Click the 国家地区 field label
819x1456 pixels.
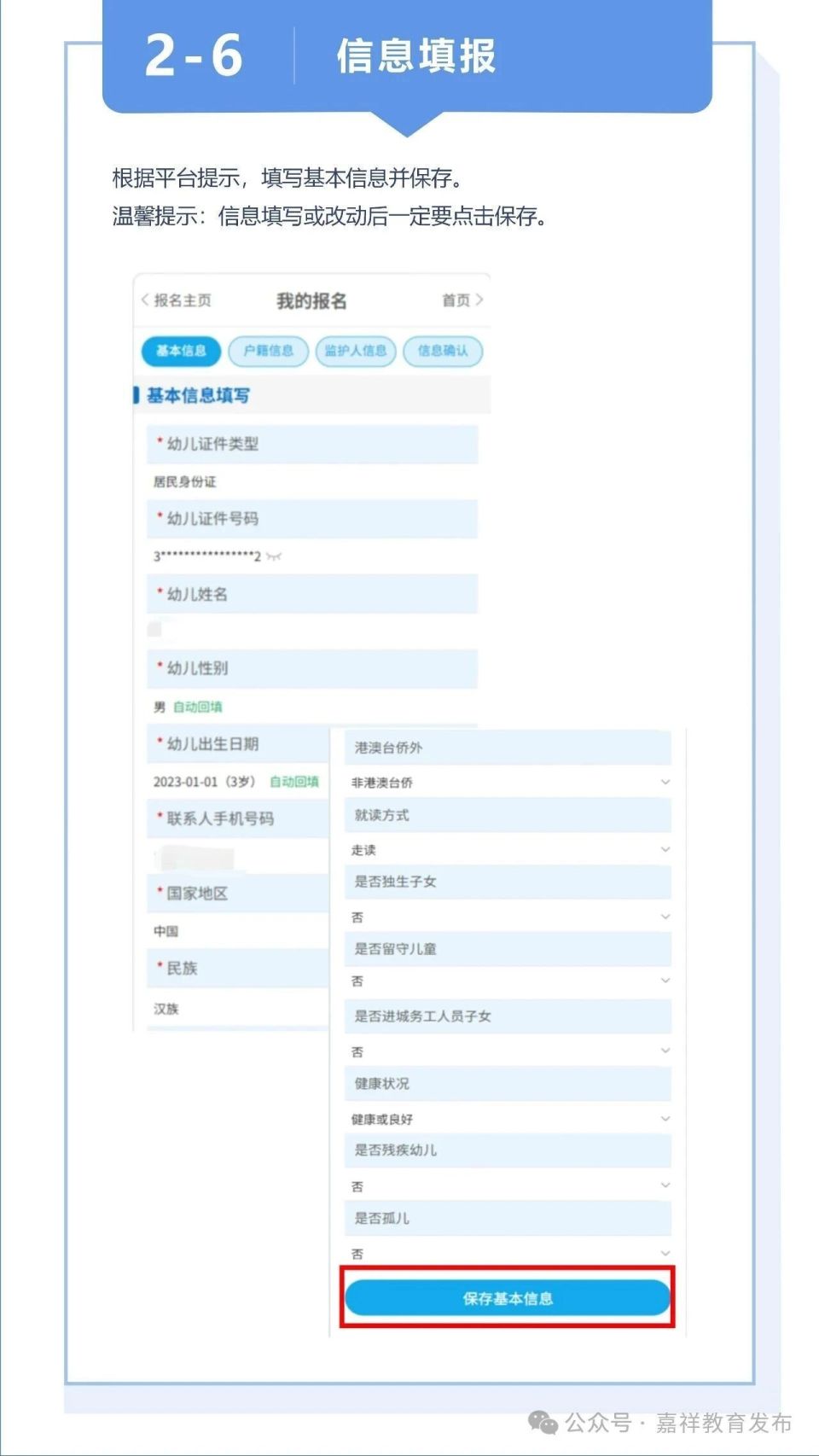(x=197, y=894)
